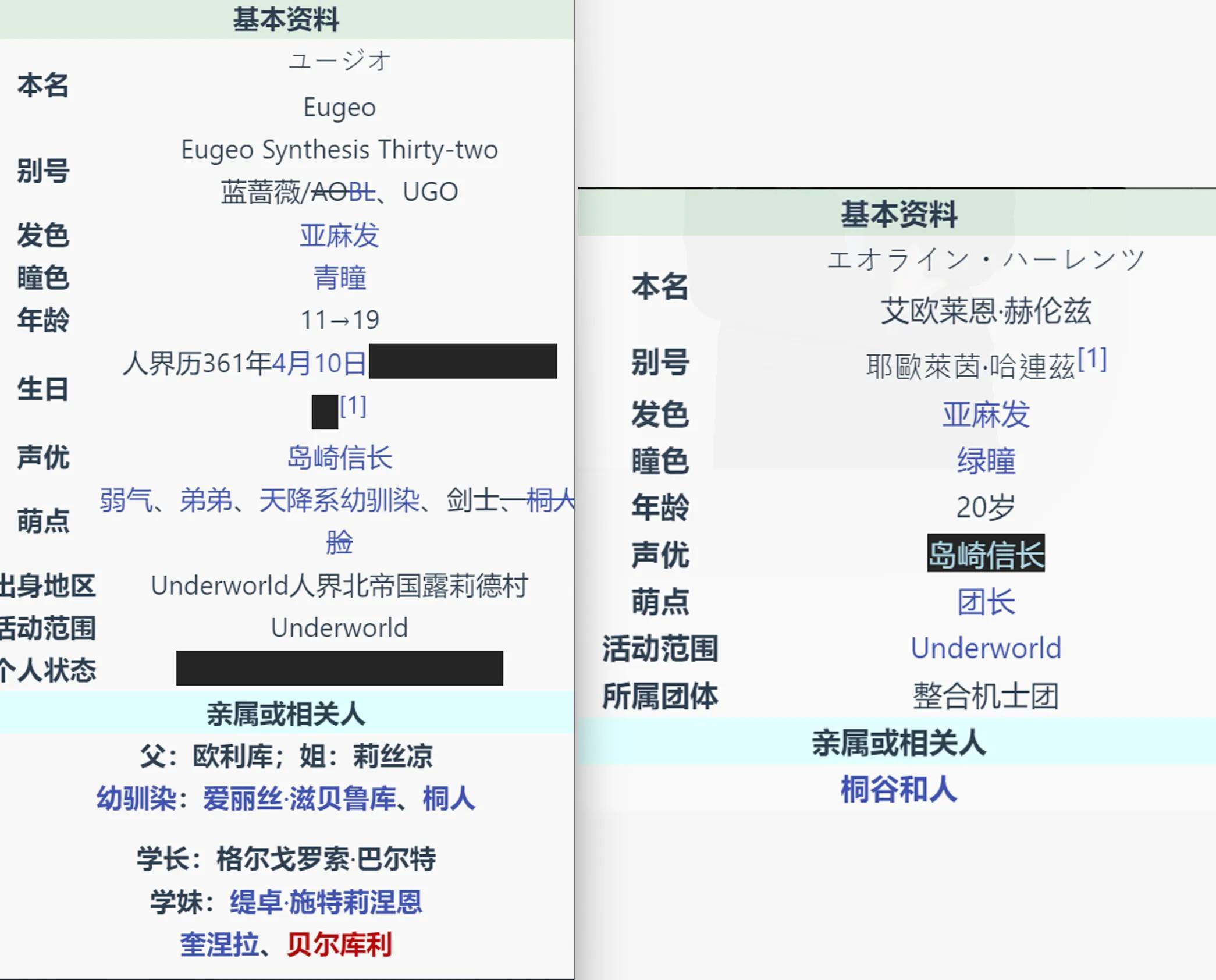Click the 4月10日 birthday link
The width and height of the screenshot is (1216, 980).
coord(318,364)
